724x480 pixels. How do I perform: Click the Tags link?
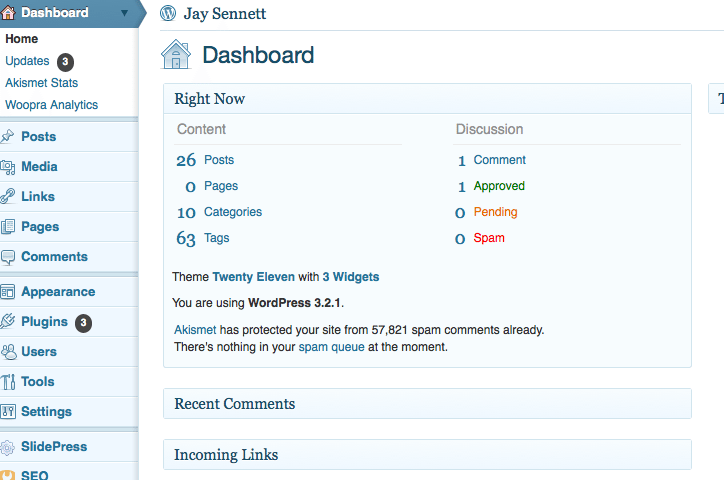pos(217,238)
